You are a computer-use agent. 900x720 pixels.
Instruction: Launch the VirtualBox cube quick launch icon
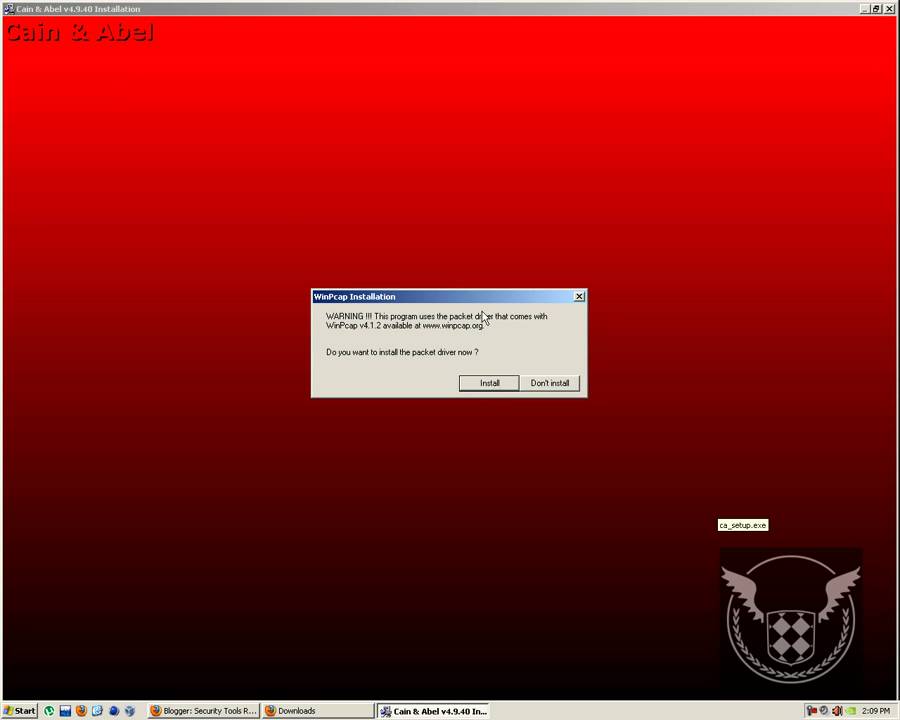coord(130,711)
